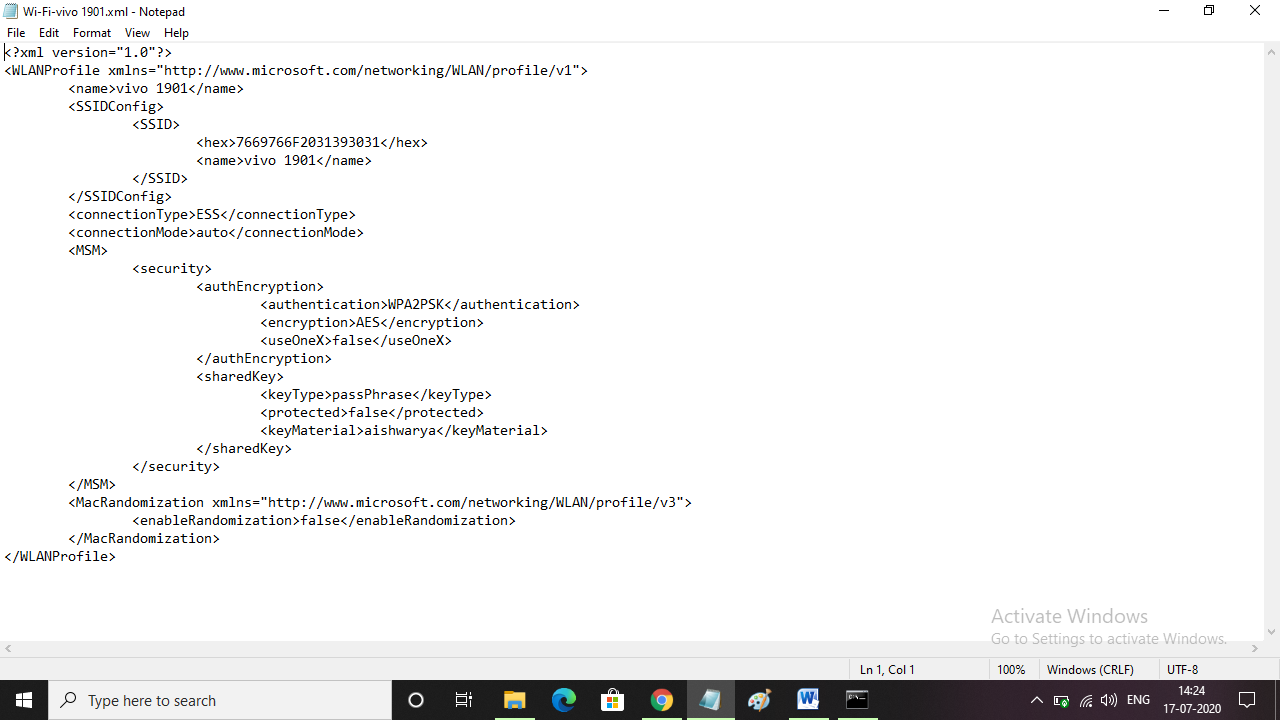Open Cortana from the taskbar
The width and height of the screenshot is (1280, 720).
pyautogui.click(x=416, y=700)
